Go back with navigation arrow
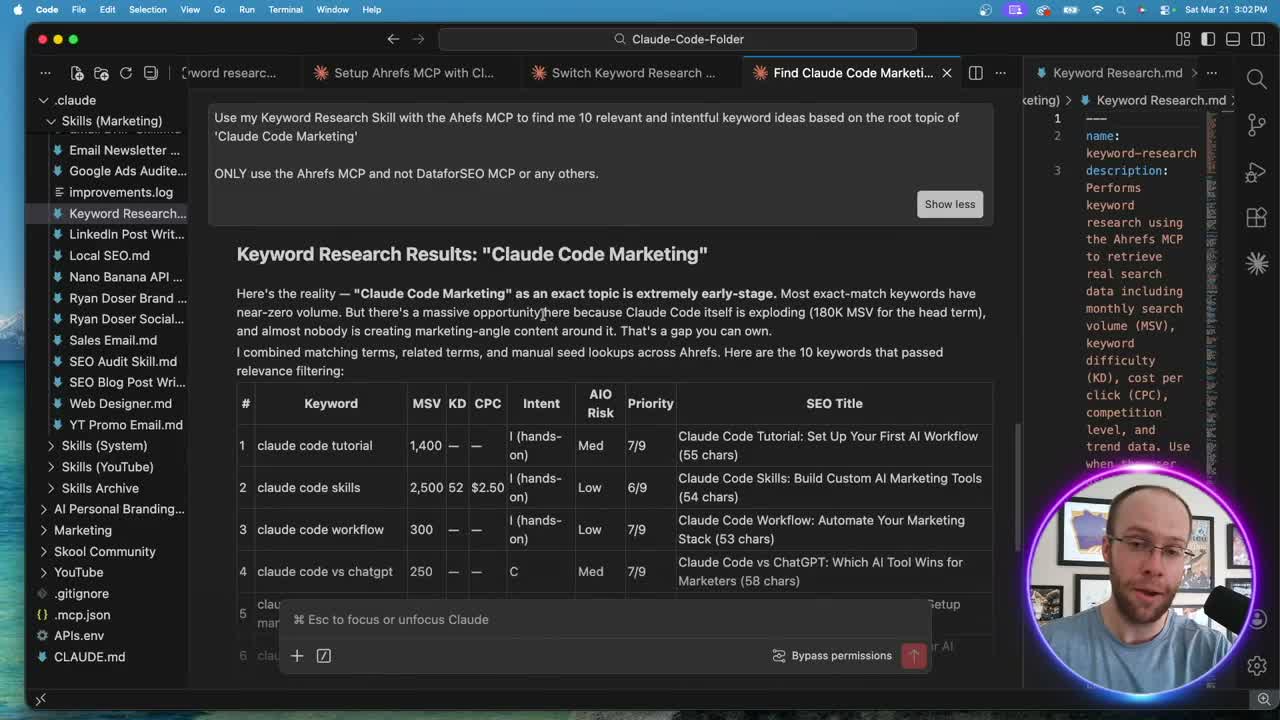The height and width of the screenshot is (720, 1280). (x=393, y=39)
